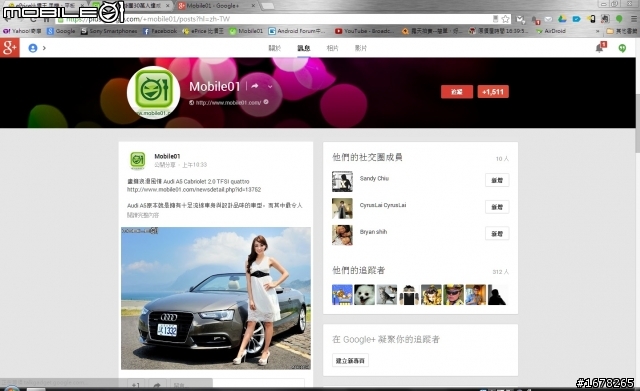The image size is (640, 391).
Task: Open the Sandy Chiu name link
Action: tap(374, 178)
